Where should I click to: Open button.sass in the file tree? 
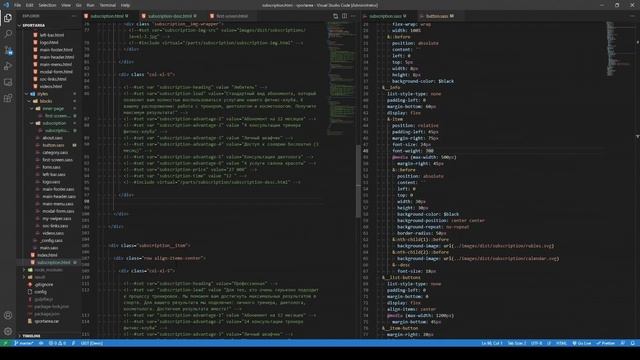click(53, 145)
